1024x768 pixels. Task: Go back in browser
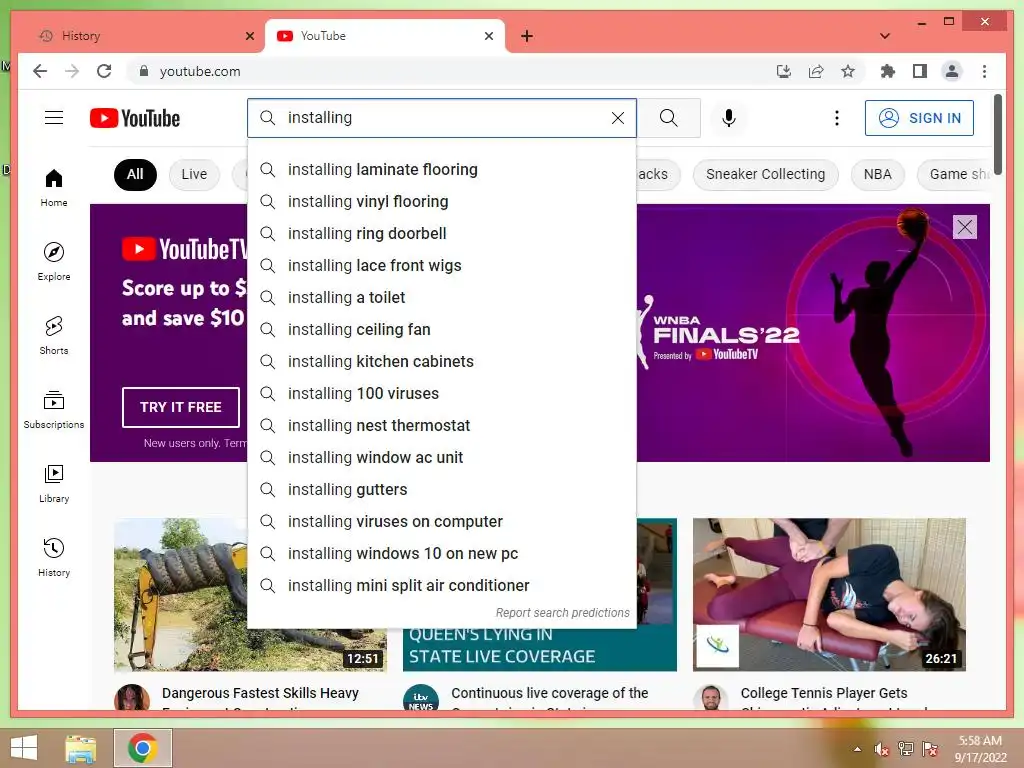click(x=40, y=71)
